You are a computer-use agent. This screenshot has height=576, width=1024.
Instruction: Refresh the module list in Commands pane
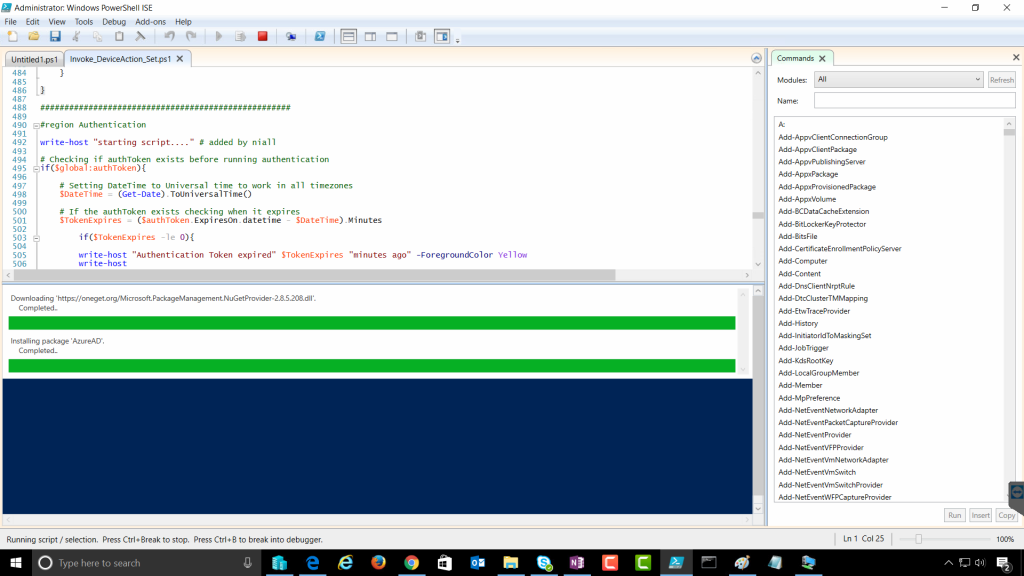[x=1001, y=79]
